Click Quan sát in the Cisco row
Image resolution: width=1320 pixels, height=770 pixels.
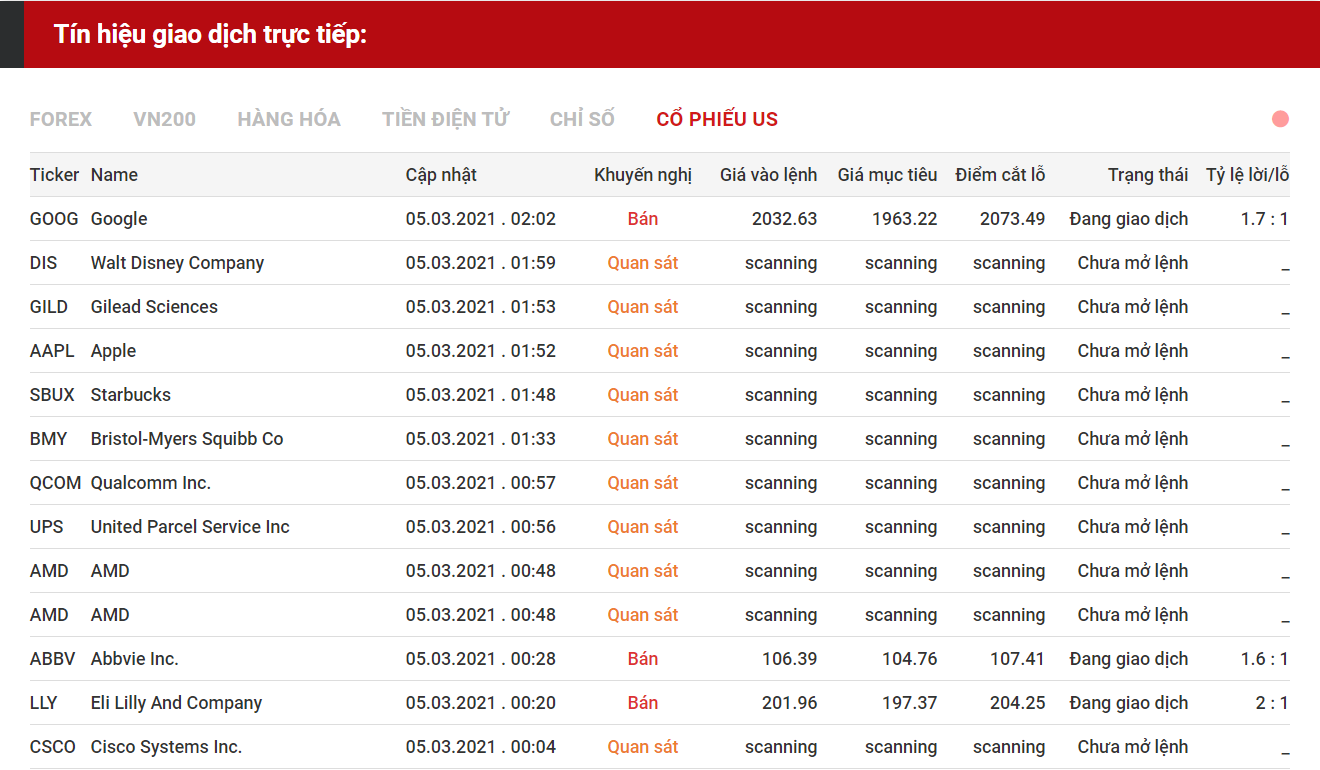[x=643, y=747]
